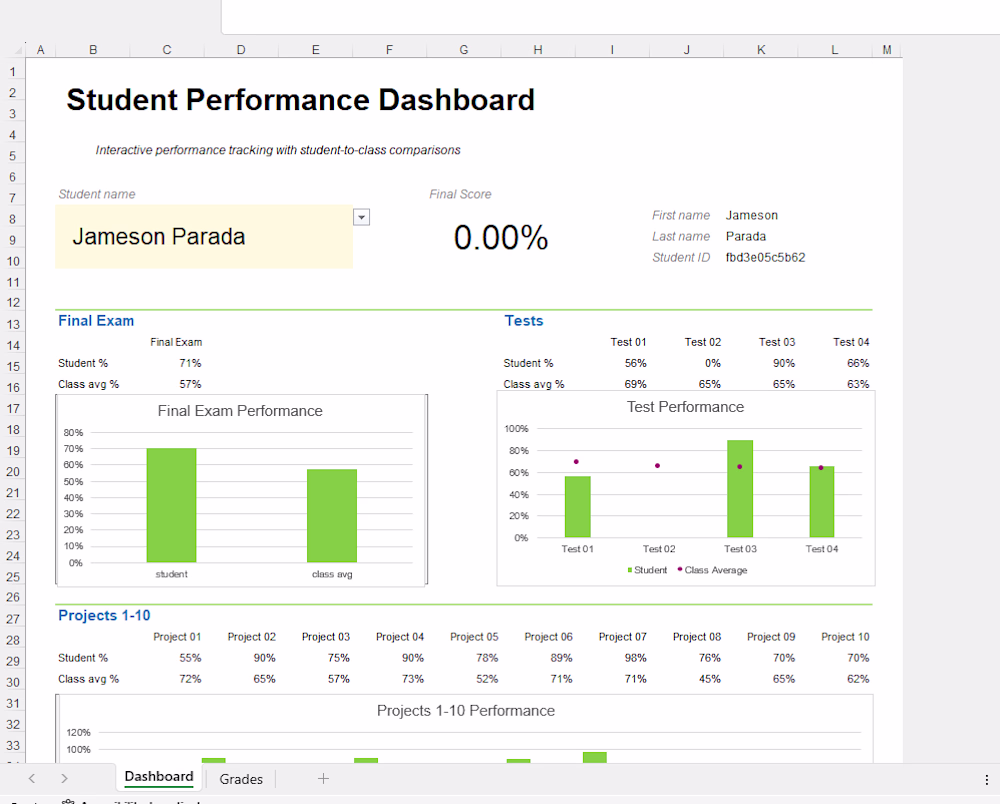Click the last name value Parada

(746, 237)
